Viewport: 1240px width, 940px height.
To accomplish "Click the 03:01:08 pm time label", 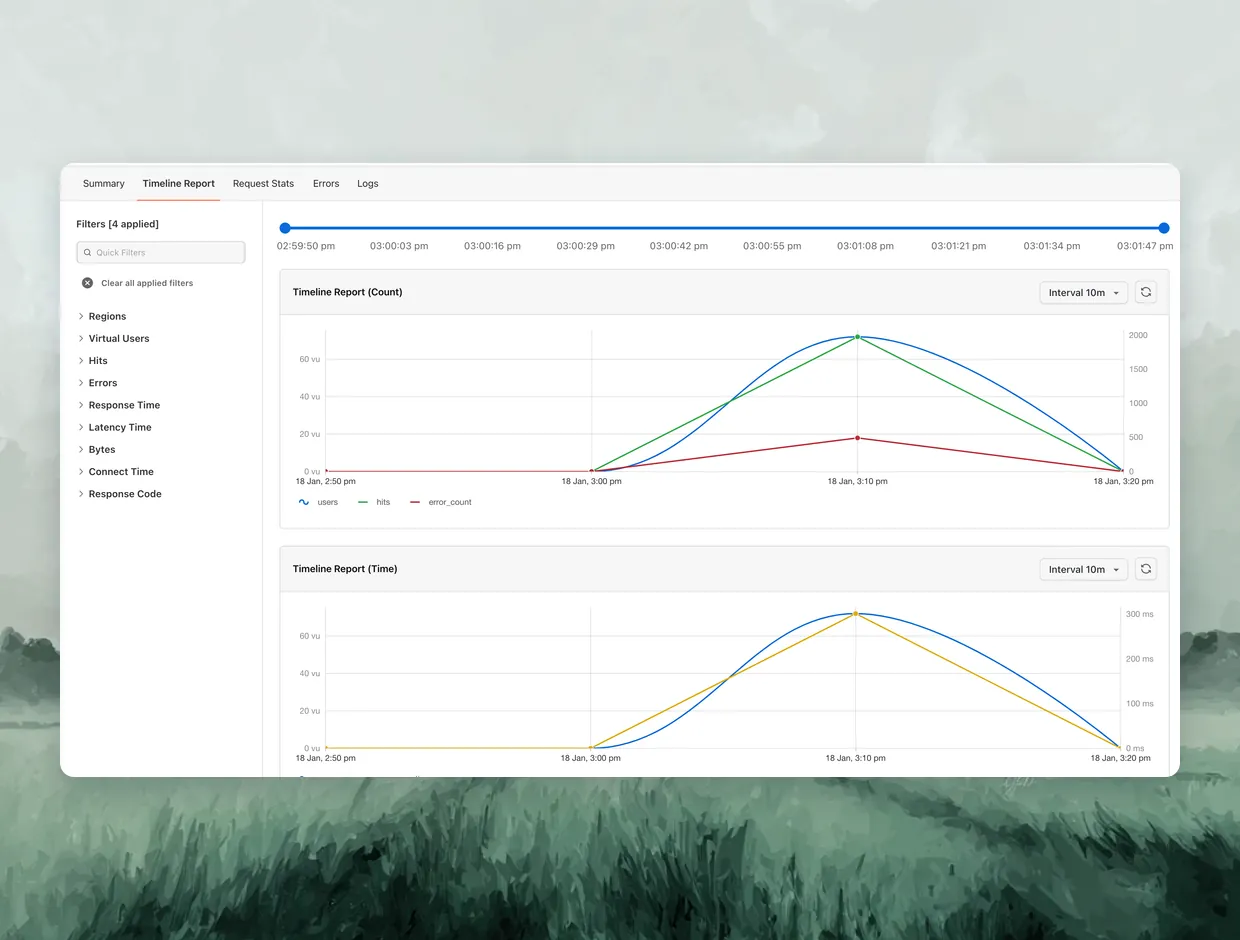I will pos(865,246).
